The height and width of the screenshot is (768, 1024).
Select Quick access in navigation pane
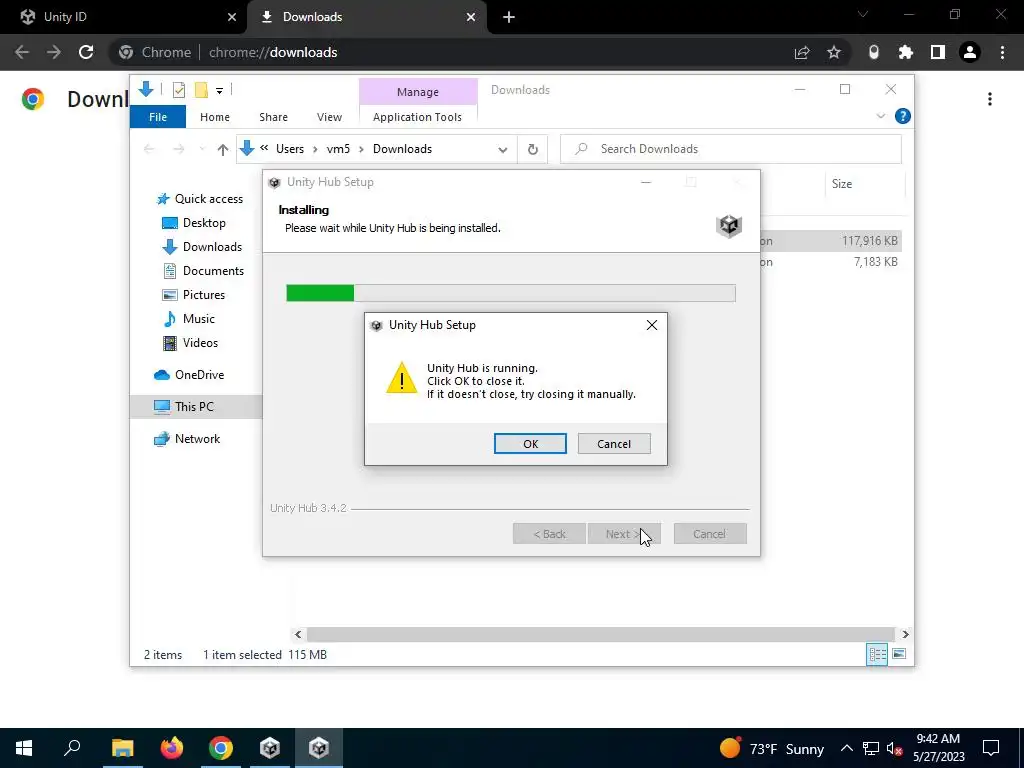199,199
